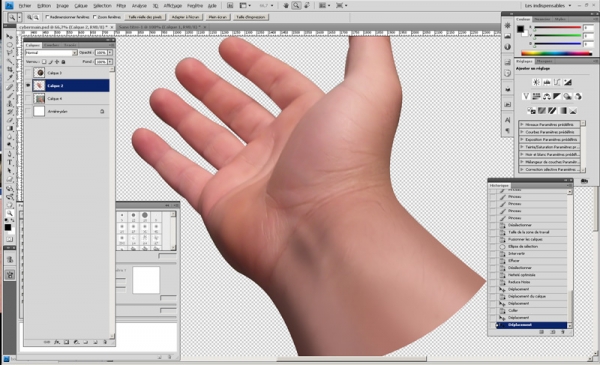The image size is (600, 365).
Task: Select the Type tool (T)
Action: tap(10, 163)
